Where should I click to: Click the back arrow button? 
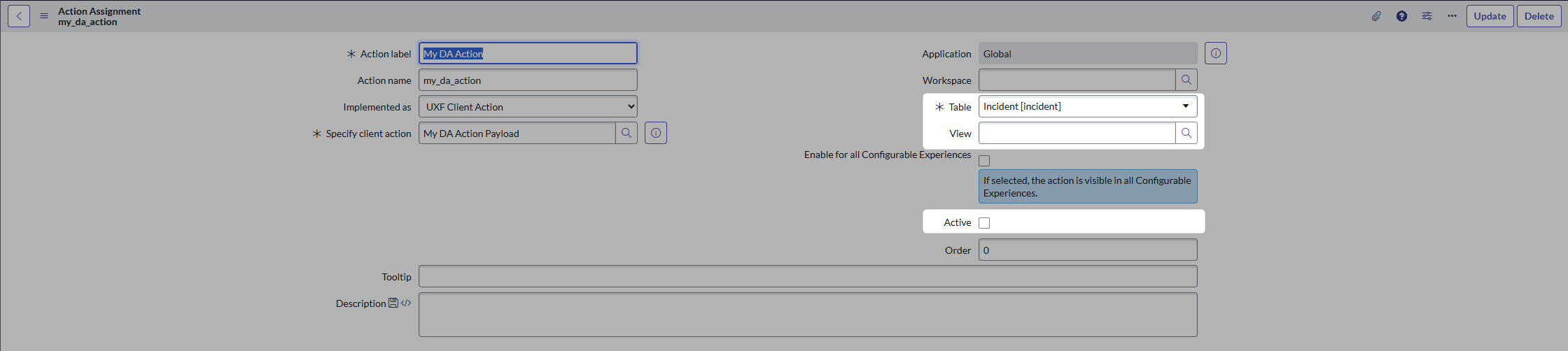coord(19,16)
